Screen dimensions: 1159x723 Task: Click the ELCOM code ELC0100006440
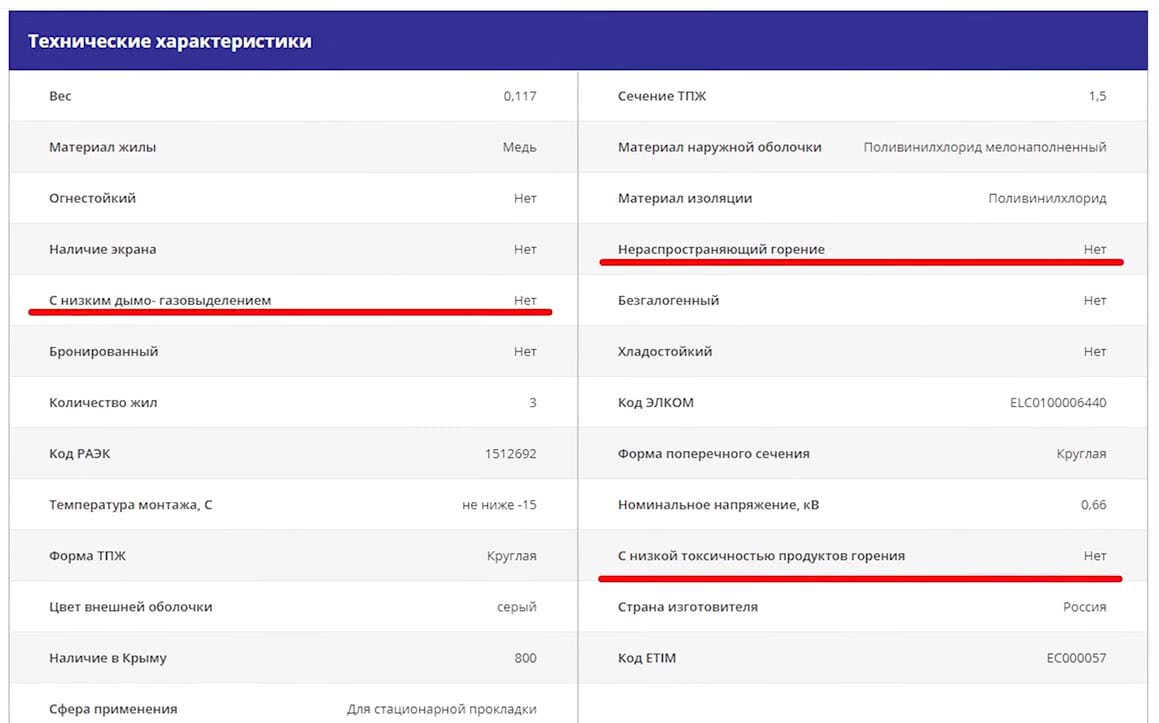click(x=1058, y=402)
